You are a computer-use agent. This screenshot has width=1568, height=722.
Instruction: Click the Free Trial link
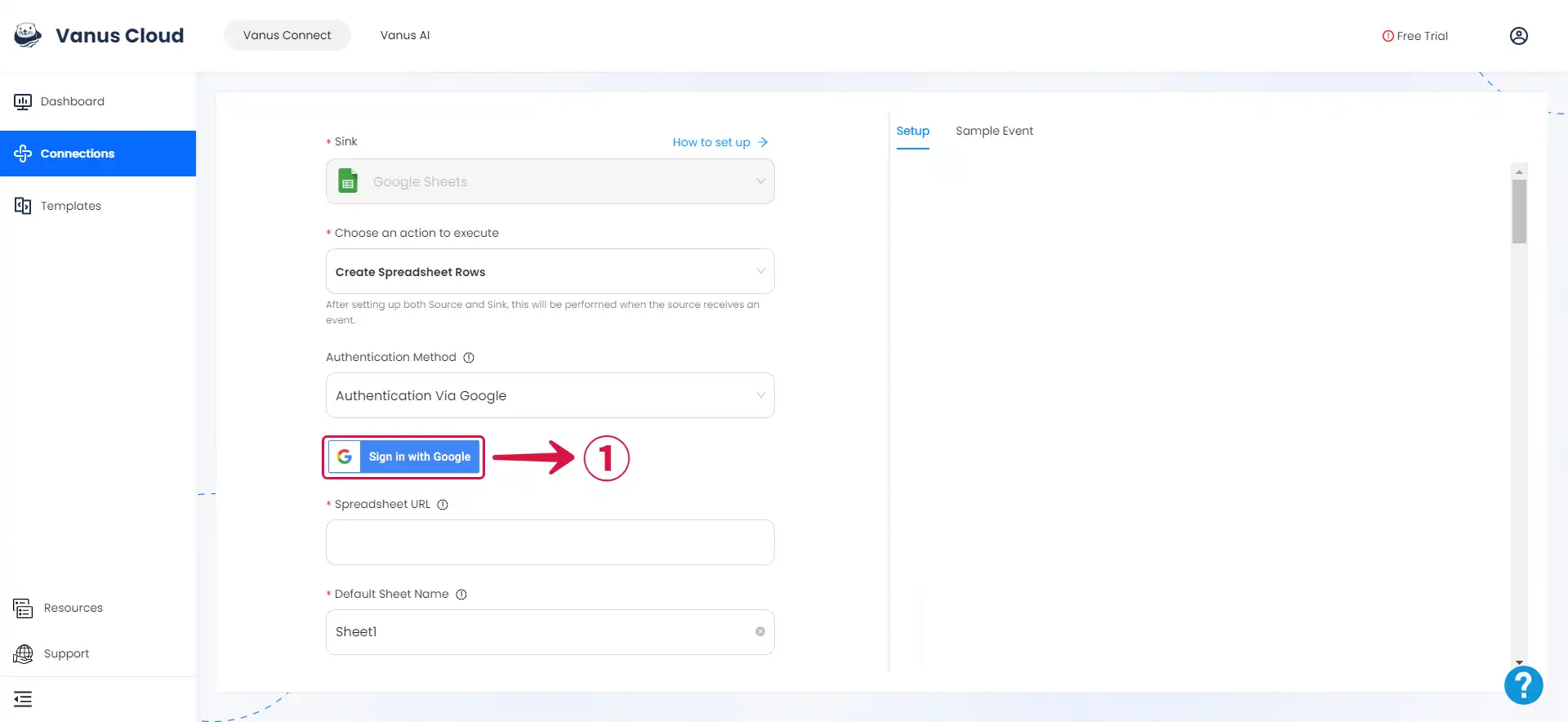tap(1415, 36)
